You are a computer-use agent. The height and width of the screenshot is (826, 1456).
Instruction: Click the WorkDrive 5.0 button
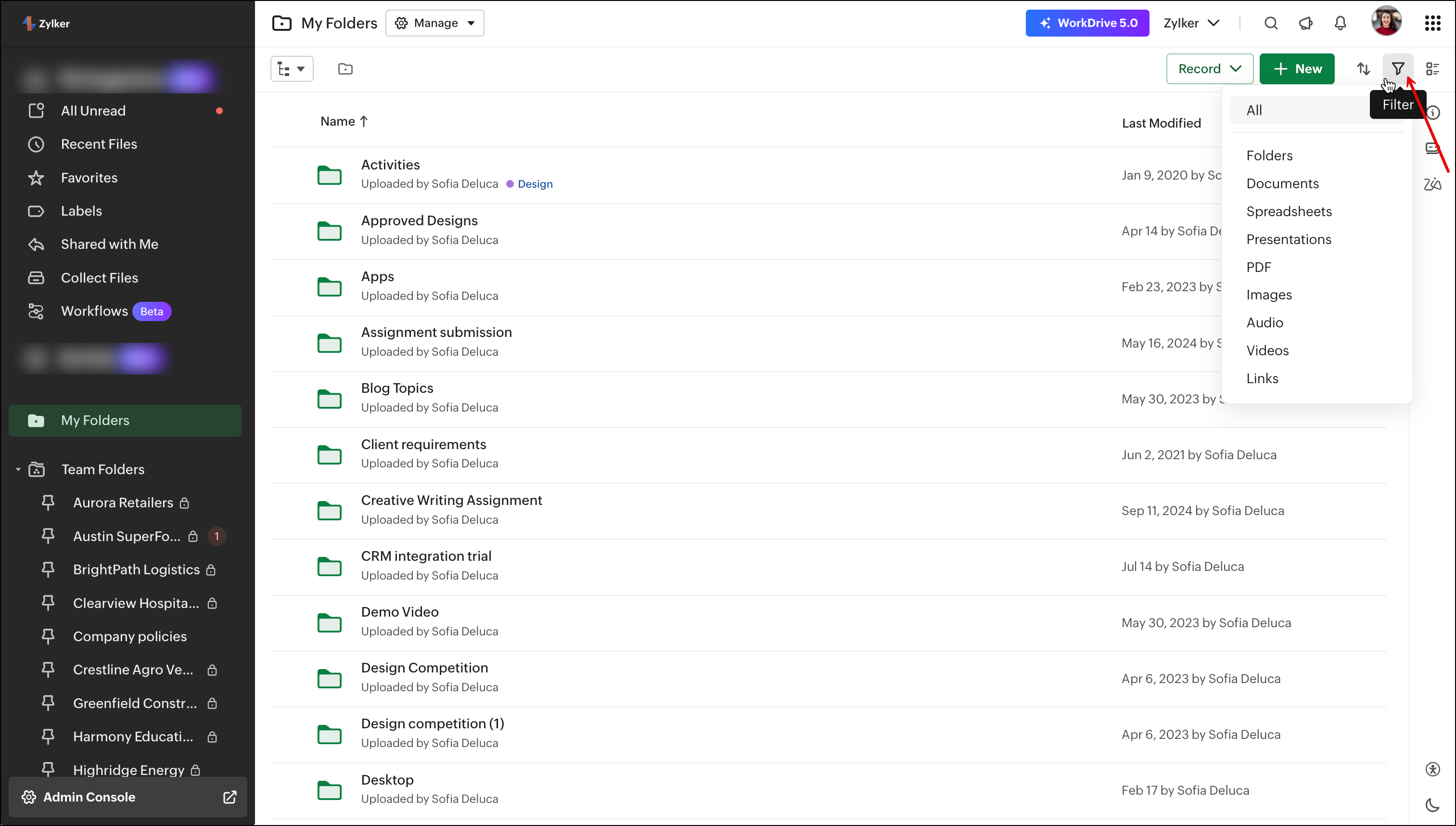(x=1087, y=23)
